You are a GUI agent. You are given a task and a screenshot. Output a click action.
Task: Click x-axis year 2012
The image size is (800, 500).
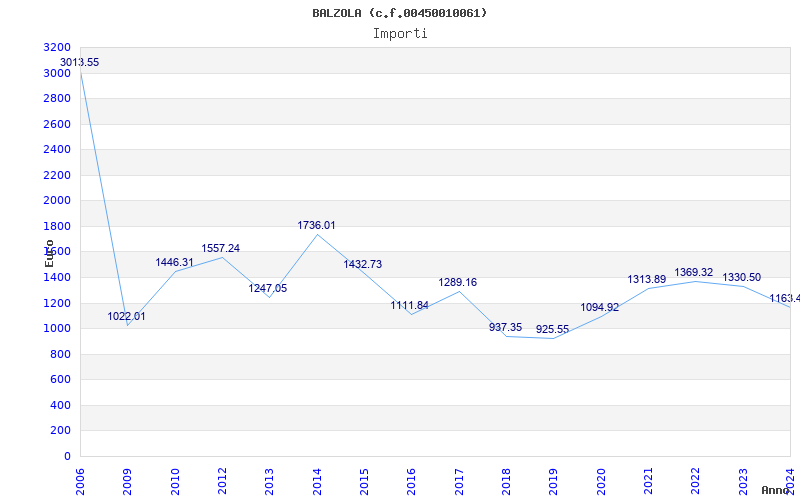pyautogui.click(x=222, y=482)
